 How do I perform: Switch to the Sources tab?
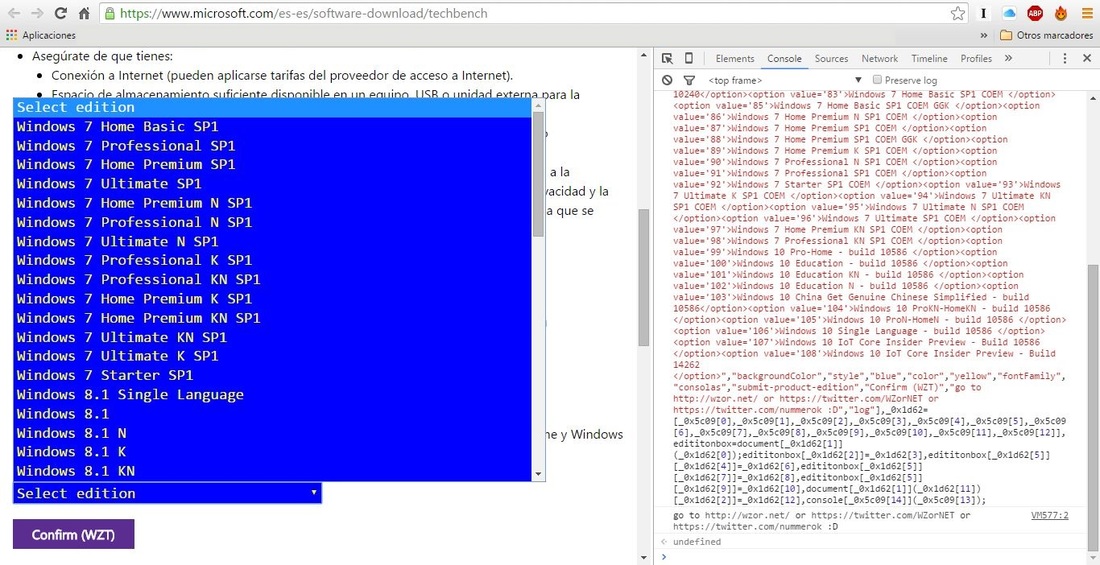831,58
